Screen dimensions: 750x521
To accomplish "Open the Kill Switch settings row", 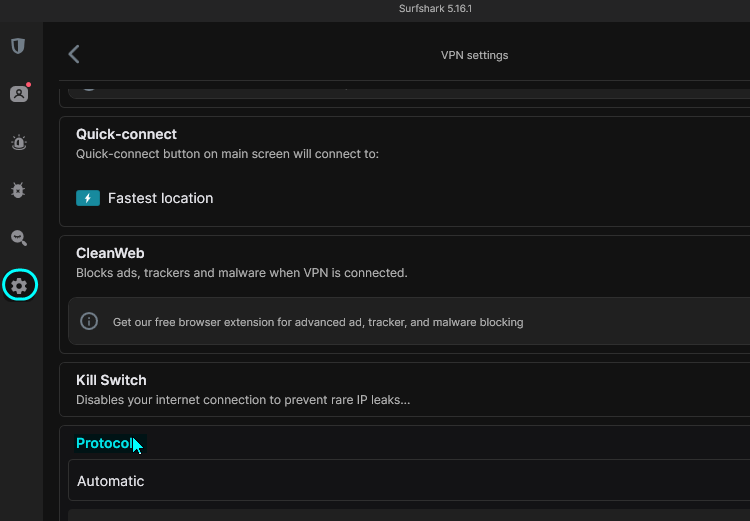I will [x=405, y=389].
